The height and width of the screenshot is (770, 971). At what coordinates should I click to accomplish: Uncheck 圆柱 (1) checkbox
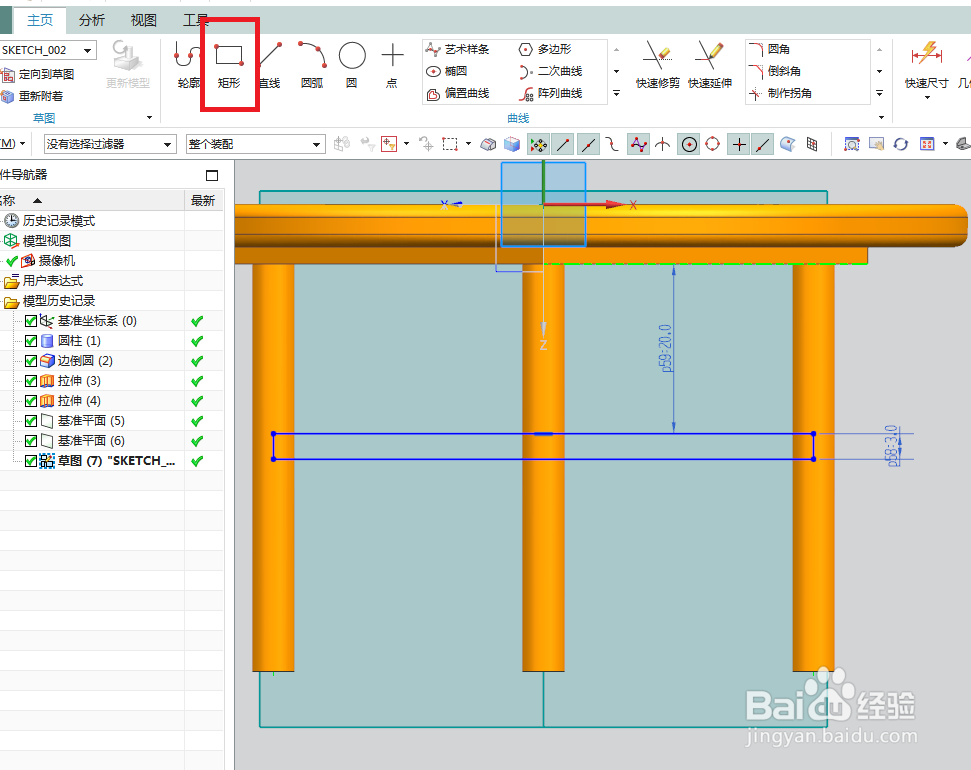click(x=31, y=341)
